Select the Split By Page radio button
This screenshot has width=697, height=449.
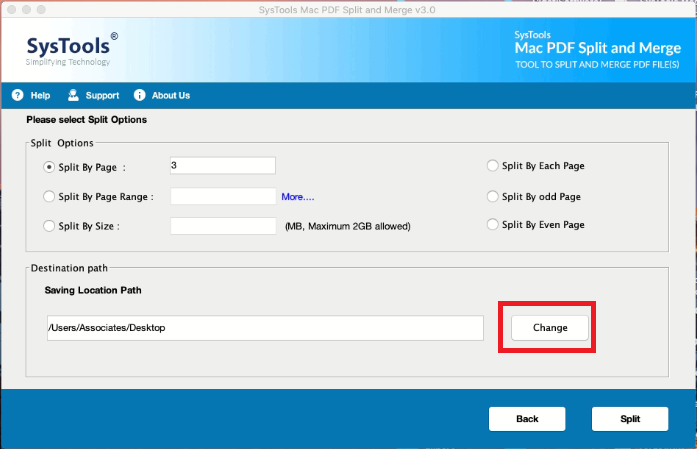(49, 167)
